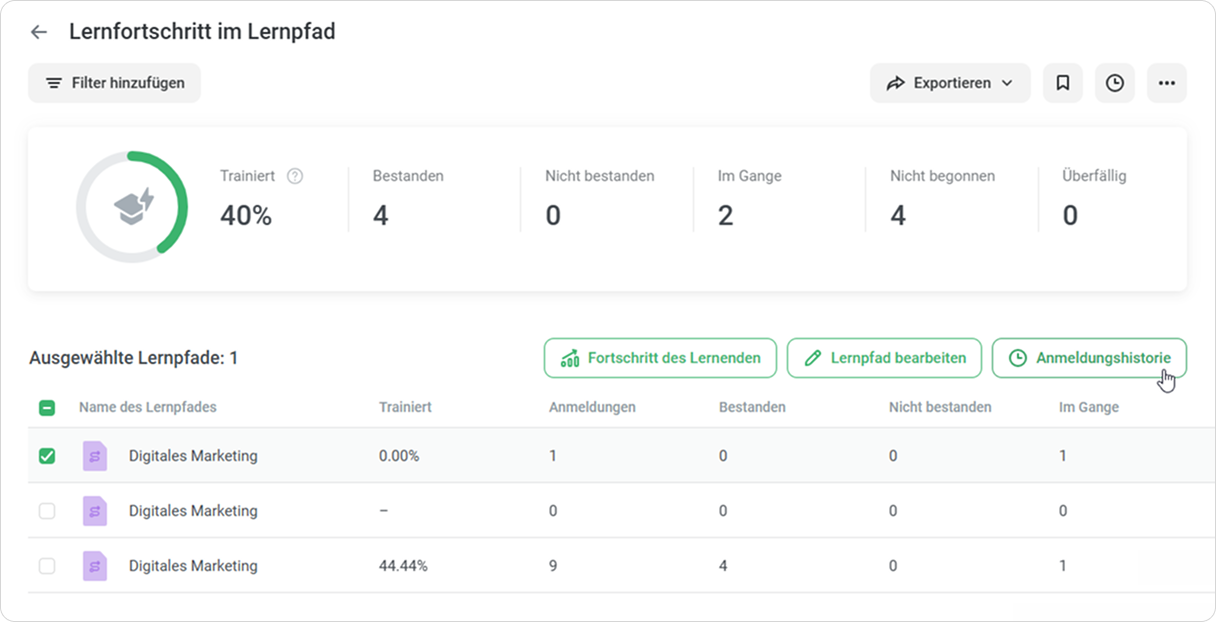Click the learning path icon in the dash row
1216x622 pixels.
point(95,511)
